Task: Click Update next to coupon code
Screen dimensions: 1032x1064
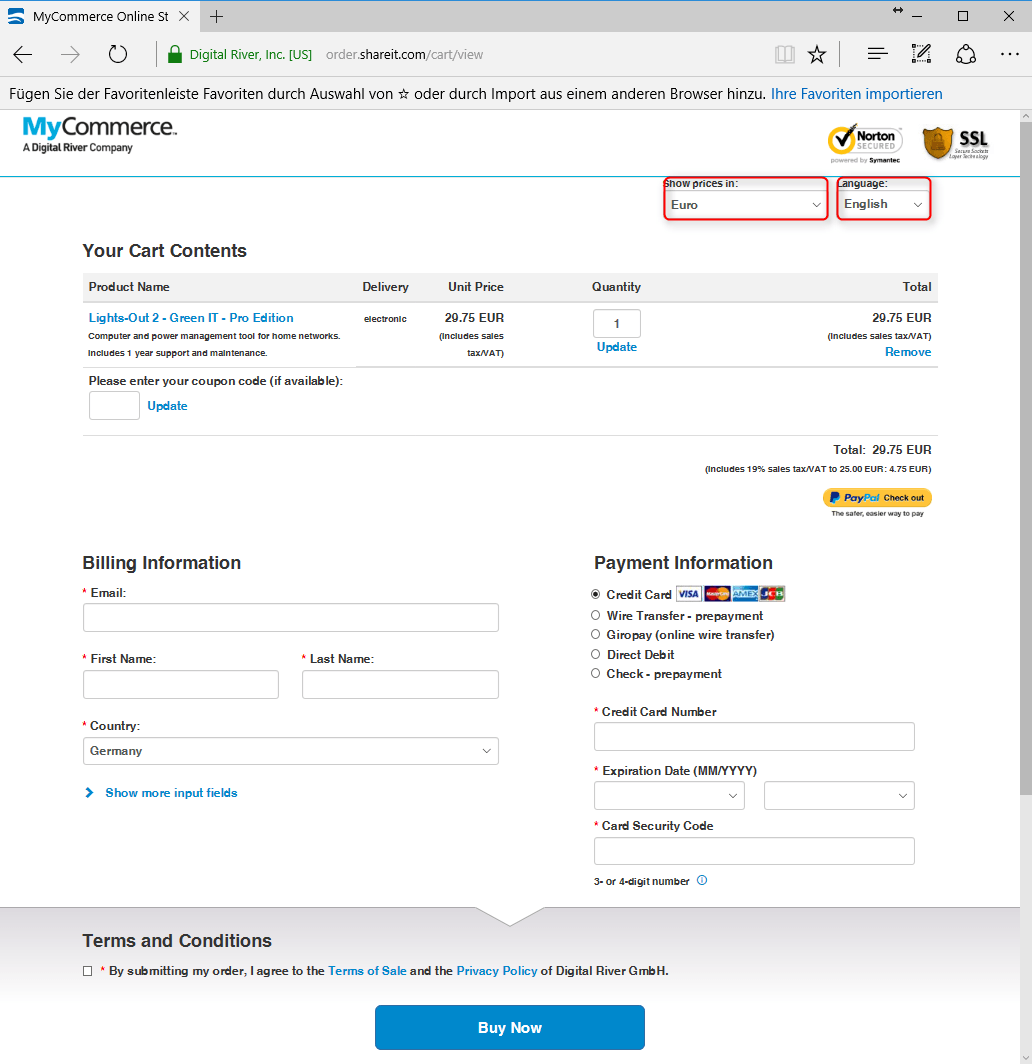Action: click(168, 406)
